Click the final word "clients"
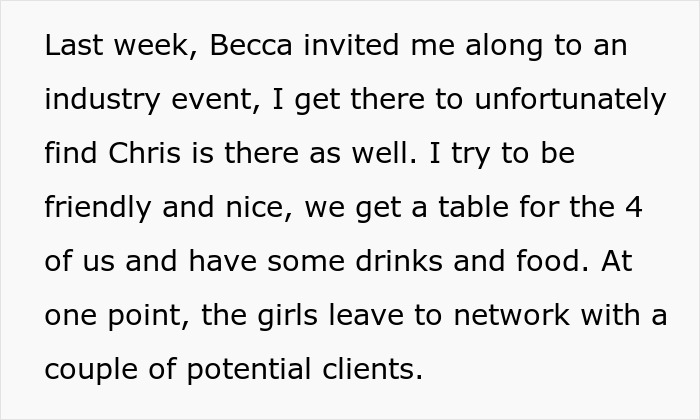This screenshot has width=700, height=420. pyautogui.click(x=374, y=370)
